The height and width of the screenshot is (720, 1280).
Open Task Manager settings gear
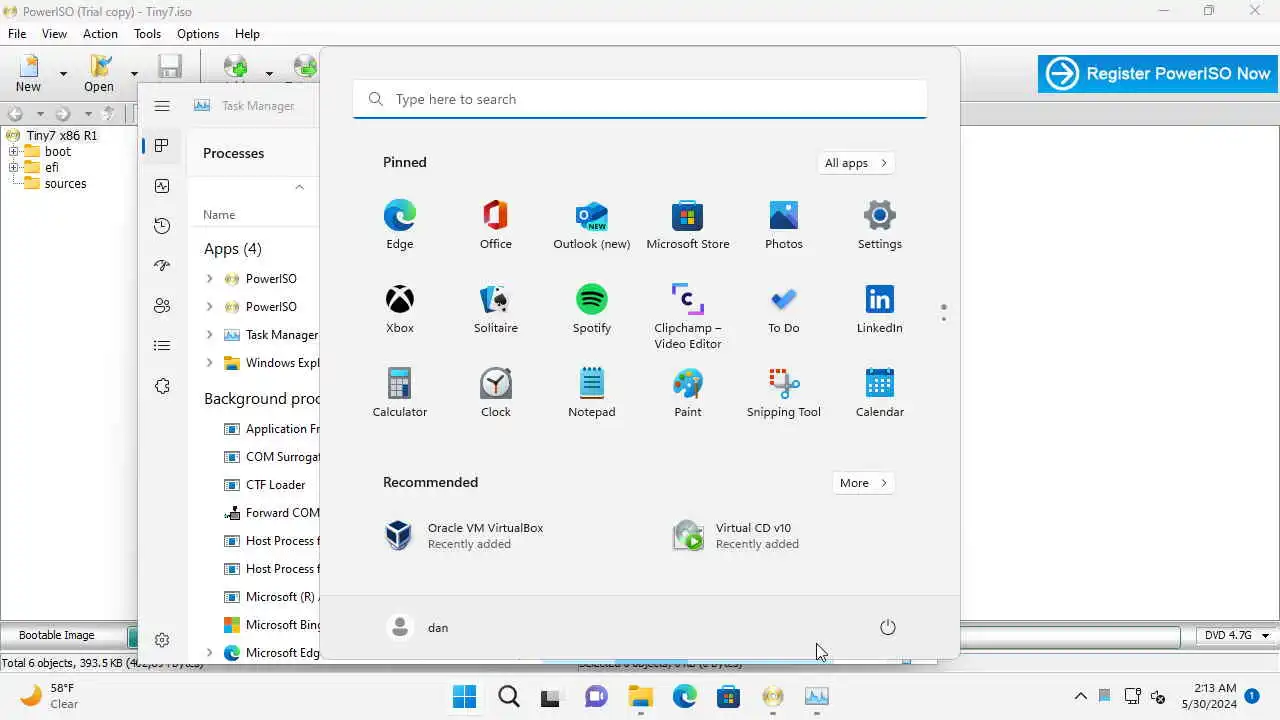162,640
